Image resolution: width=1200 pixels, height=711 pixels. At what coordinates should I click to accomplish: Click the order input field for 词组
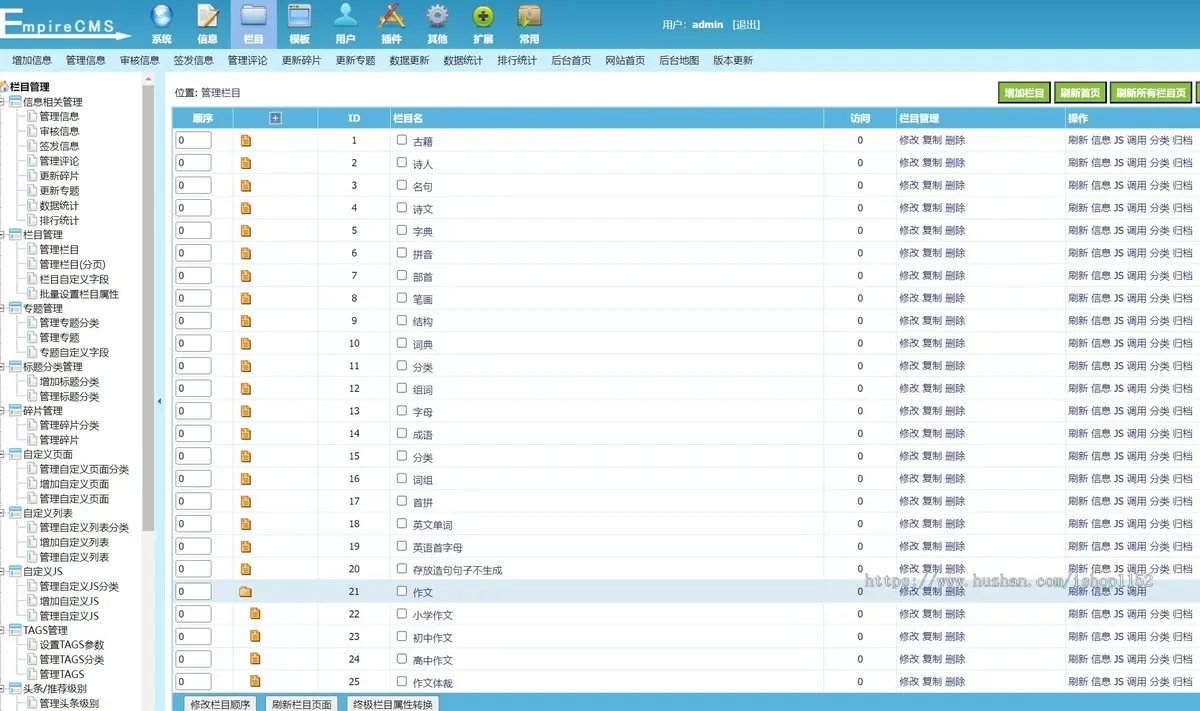194,479
